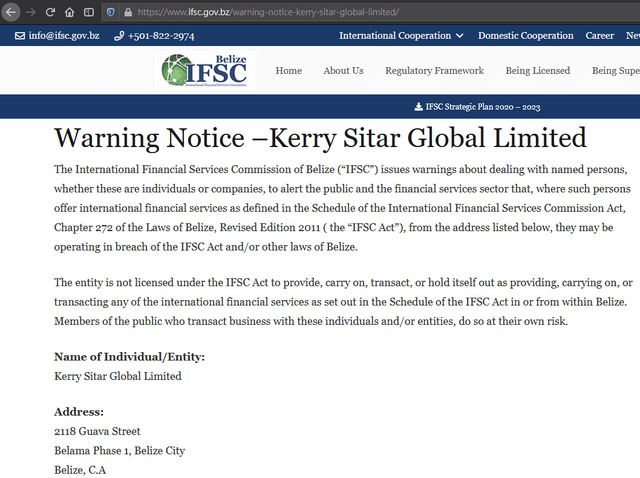Reload the page with the refresh icon
Image resolution: width=640 pixels, height=478 pixels.
[x=50, y=12]
